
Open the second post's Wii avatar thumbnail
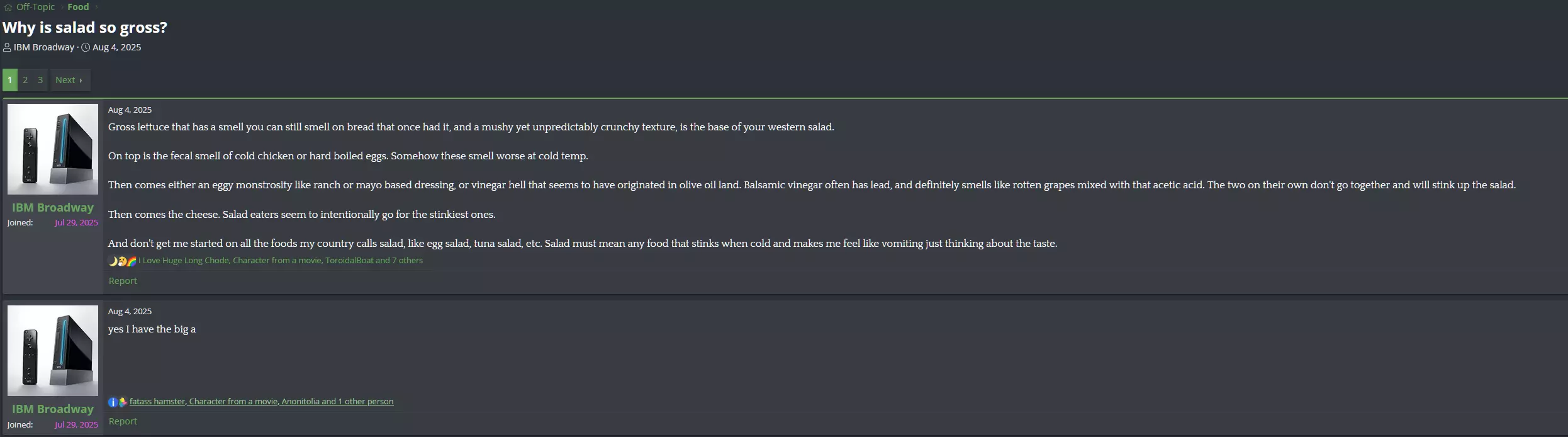[53, 351]
